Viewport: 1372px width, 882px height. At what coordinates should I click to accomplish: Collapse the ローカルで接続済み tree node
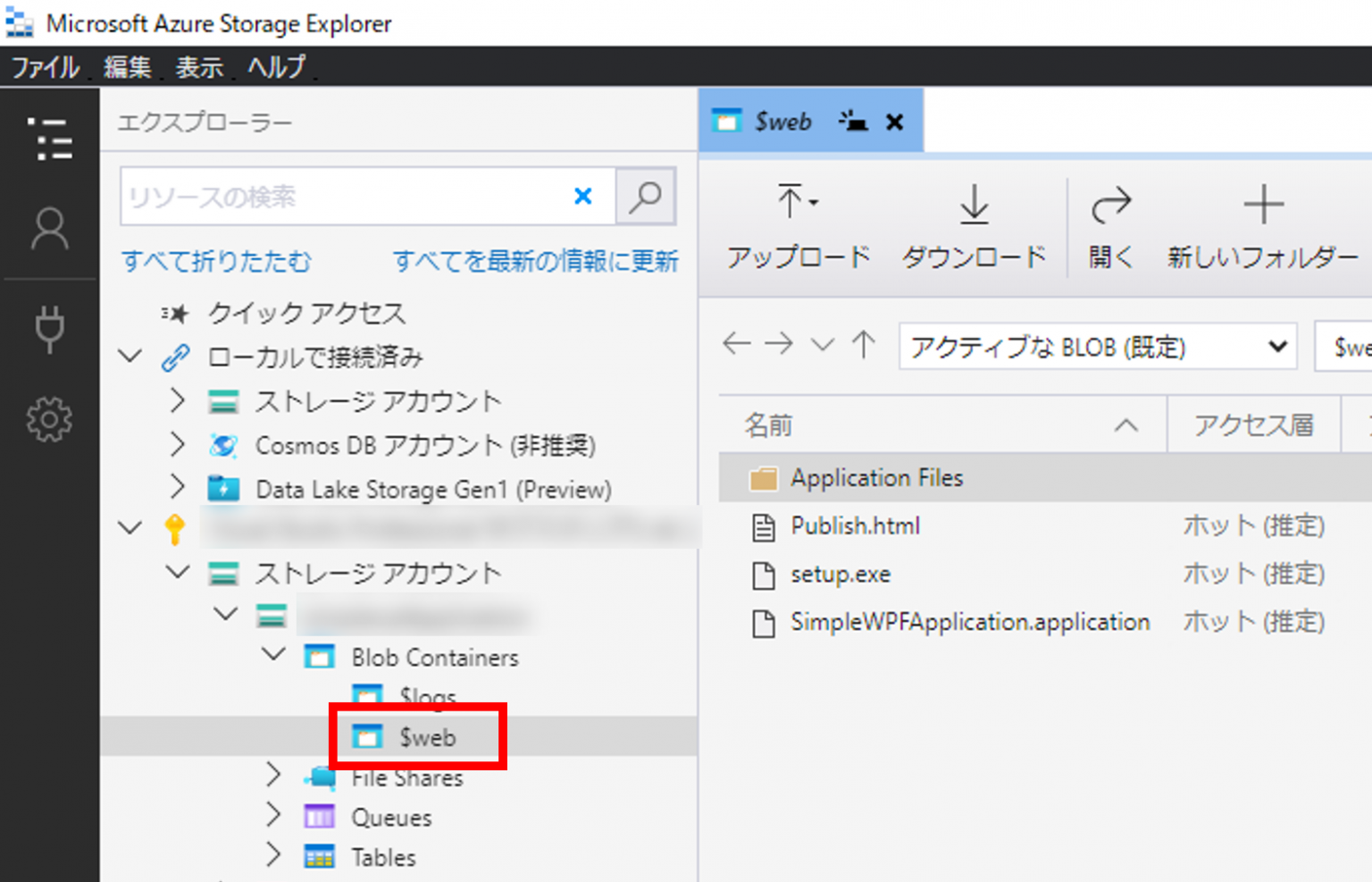(x=130, y=356)
